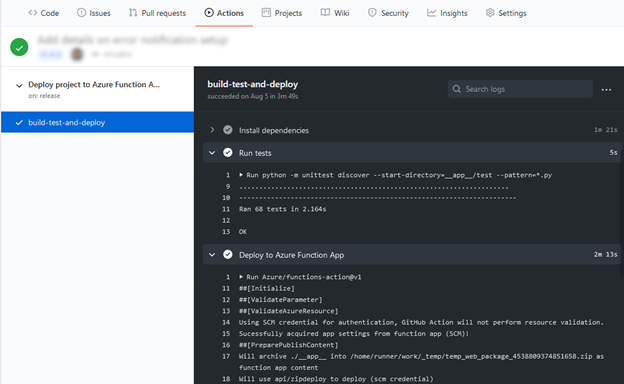Open the Wiki tab
This screenshot has height=384, width=624.
coord(335,13)
